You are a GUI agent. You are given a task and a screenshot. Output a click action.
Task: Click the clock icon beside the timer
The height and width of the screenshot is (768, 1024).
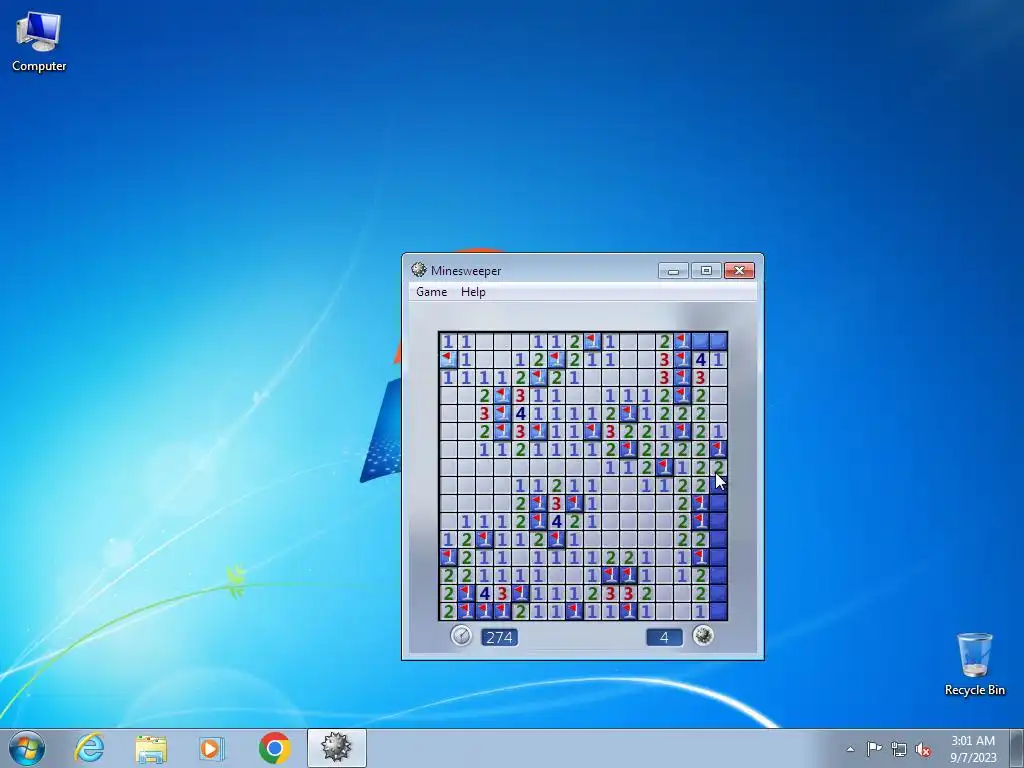tap(461, 635)
